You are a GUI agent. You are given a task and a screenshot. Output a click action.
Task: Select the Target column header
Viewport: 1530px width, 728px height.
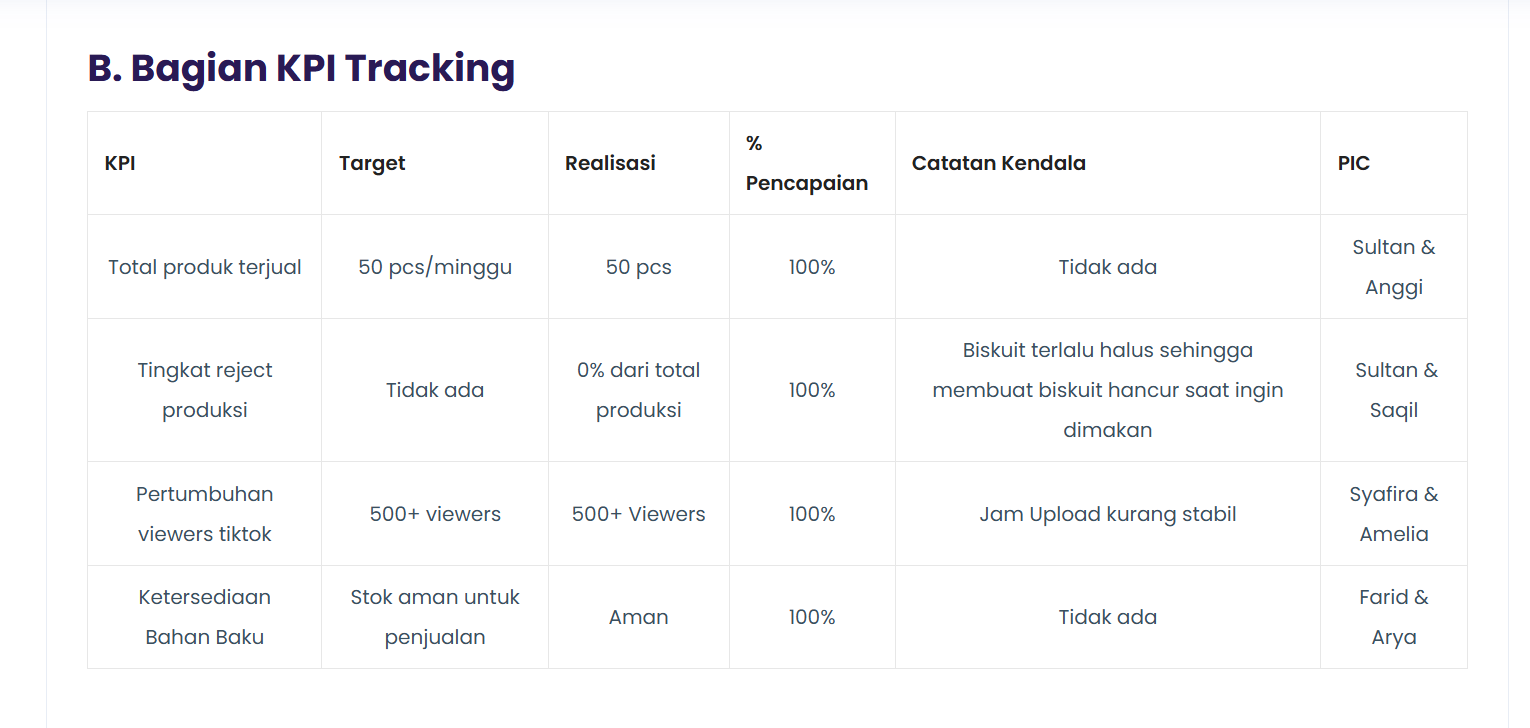point(435,163)
